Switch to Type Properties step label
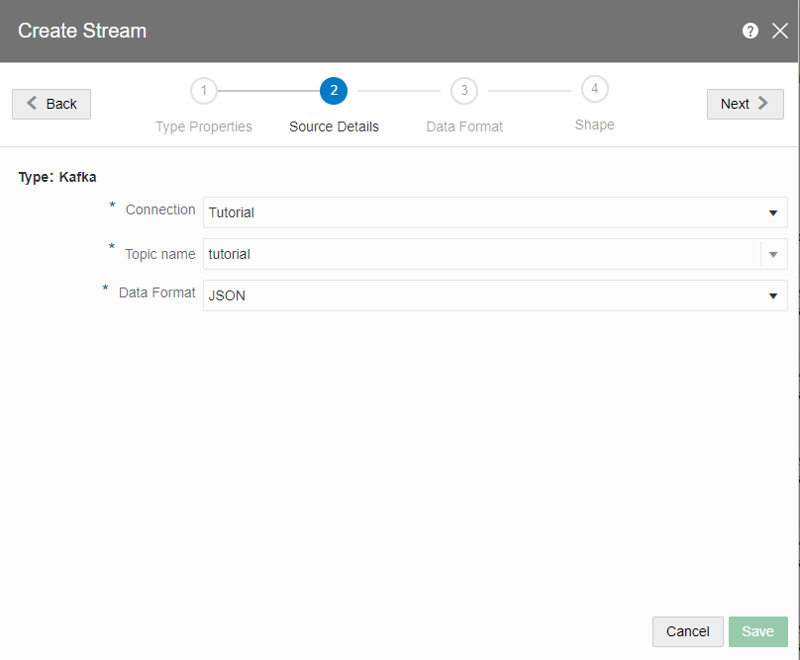 [204, 127]
